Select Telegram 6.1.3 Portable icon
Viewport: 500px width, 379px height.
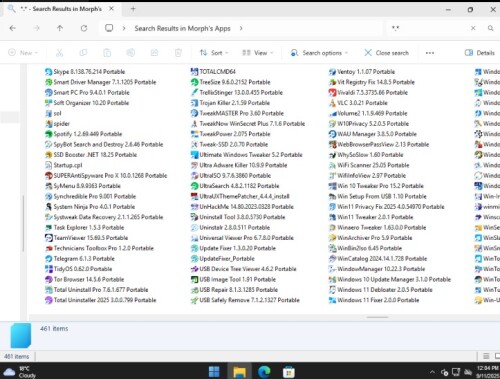point(49,259)
